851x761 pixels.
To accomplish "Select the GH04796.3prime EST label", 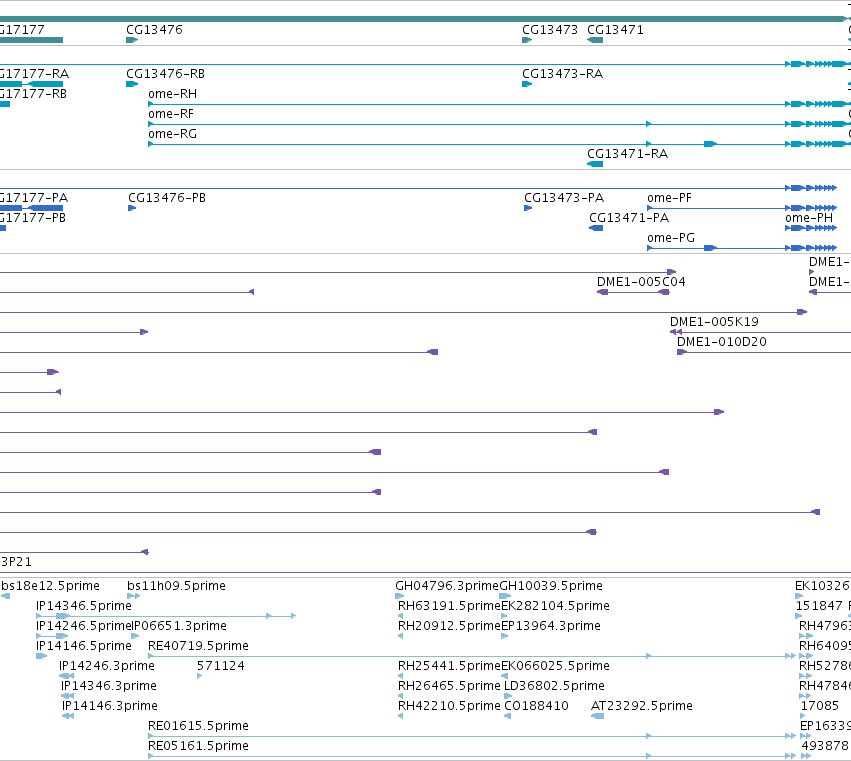I will coord(447,586).
